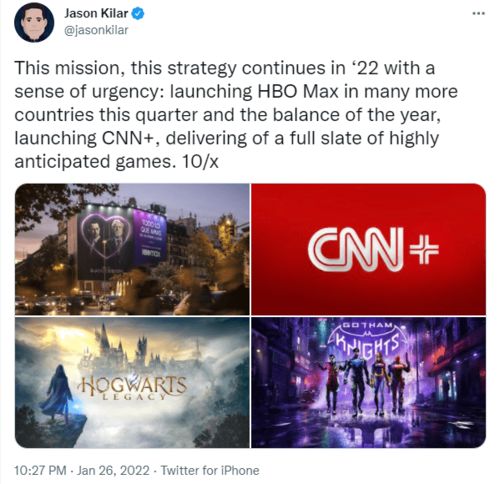Viewport: 500px width, 484px height.
Task: Click the Gotham Knights bat logo
Action: (x=368, y=339)
